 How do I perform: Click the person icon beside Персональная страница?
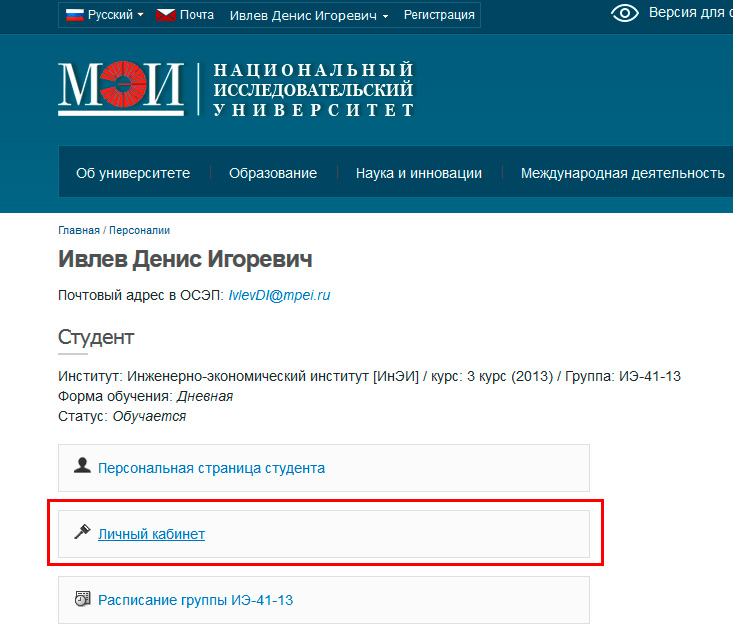[x=82, y=466]
